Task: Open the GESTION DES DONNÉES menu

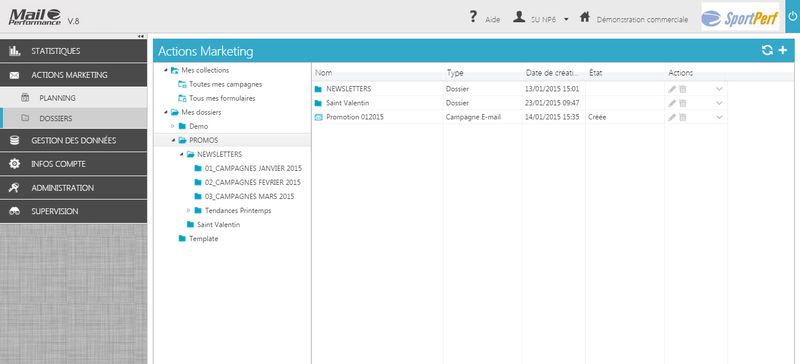Action: 73,140
